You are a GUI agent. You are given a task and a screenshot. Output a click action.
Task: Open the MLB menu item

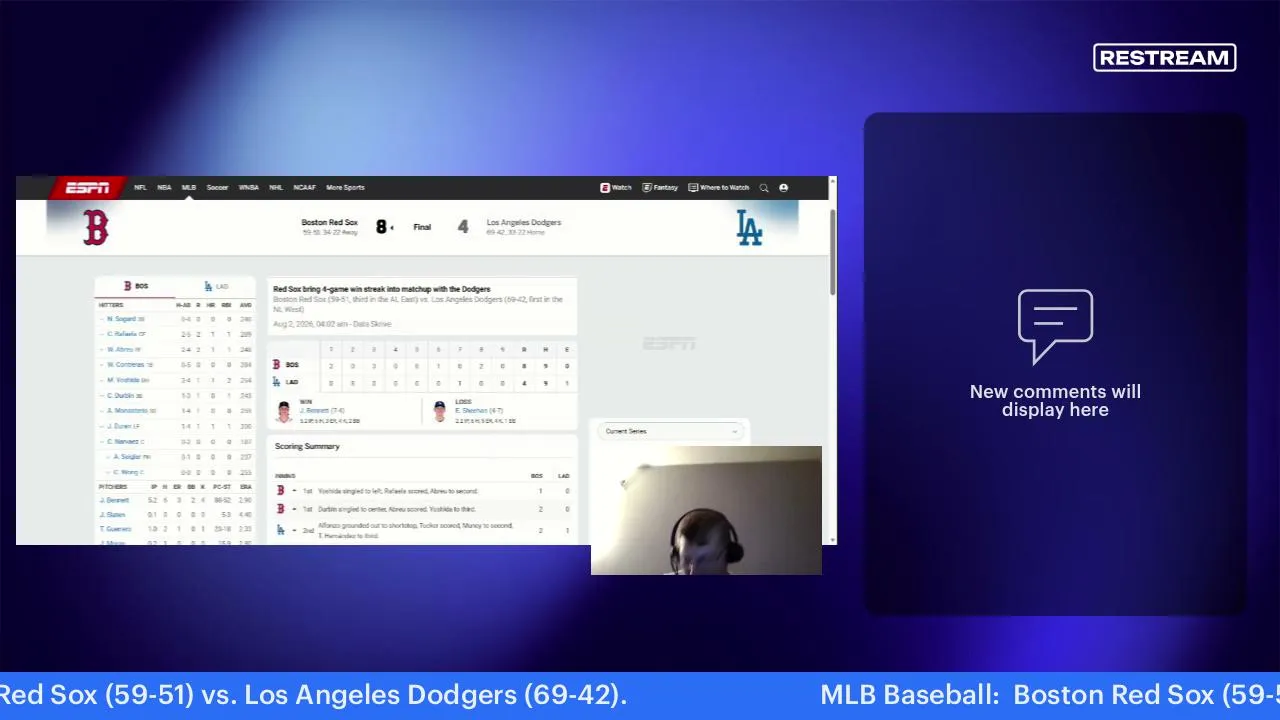(x=189, y=188)
